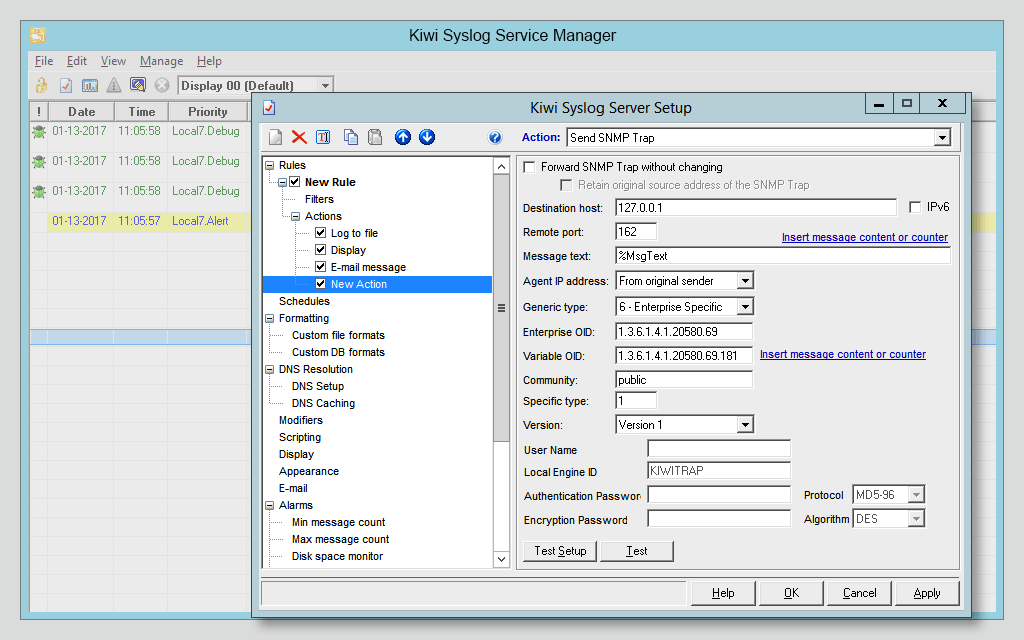Create a new rule item
The height and width of the screenshot is (640, 1024).
pos(275,137)
